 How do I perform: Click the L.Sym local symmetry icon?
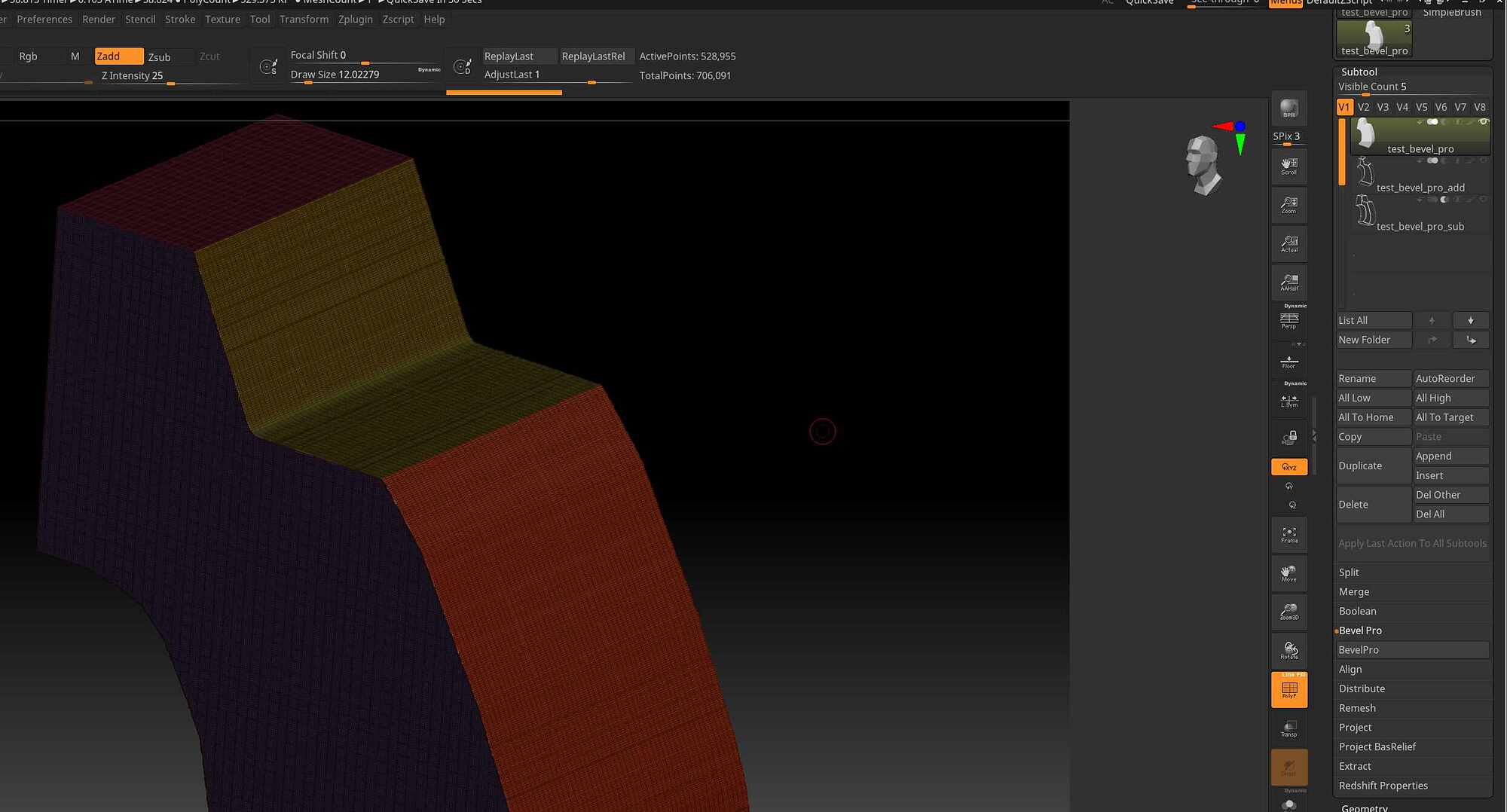coord(1288,401)
